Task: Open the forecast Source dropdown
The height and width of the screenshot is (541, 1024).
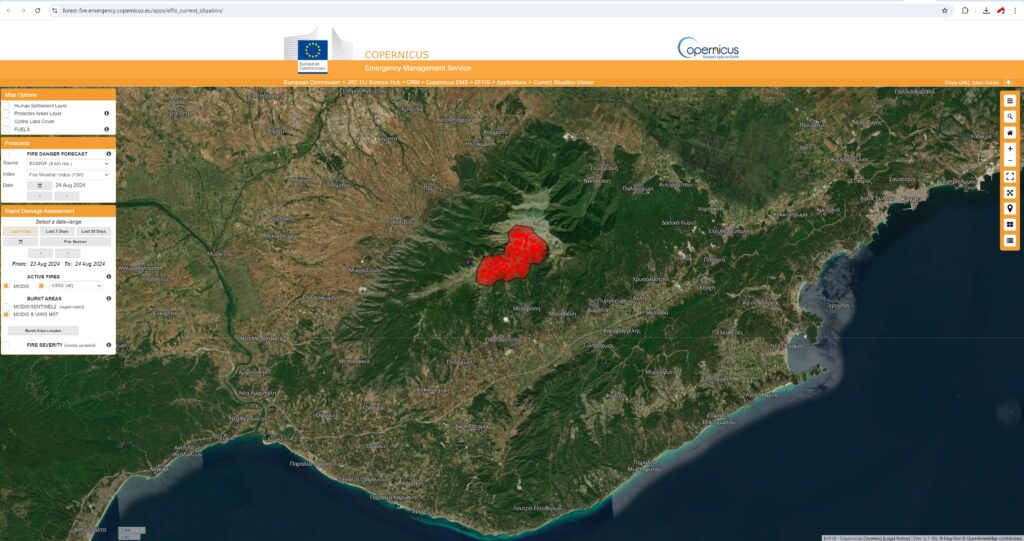Action: 68,163
